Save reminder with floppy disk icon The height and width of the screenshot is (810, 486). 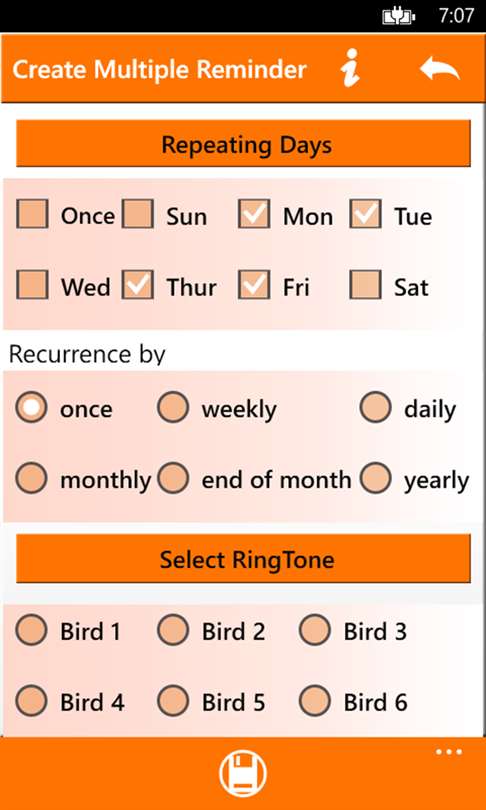[243, 774]
